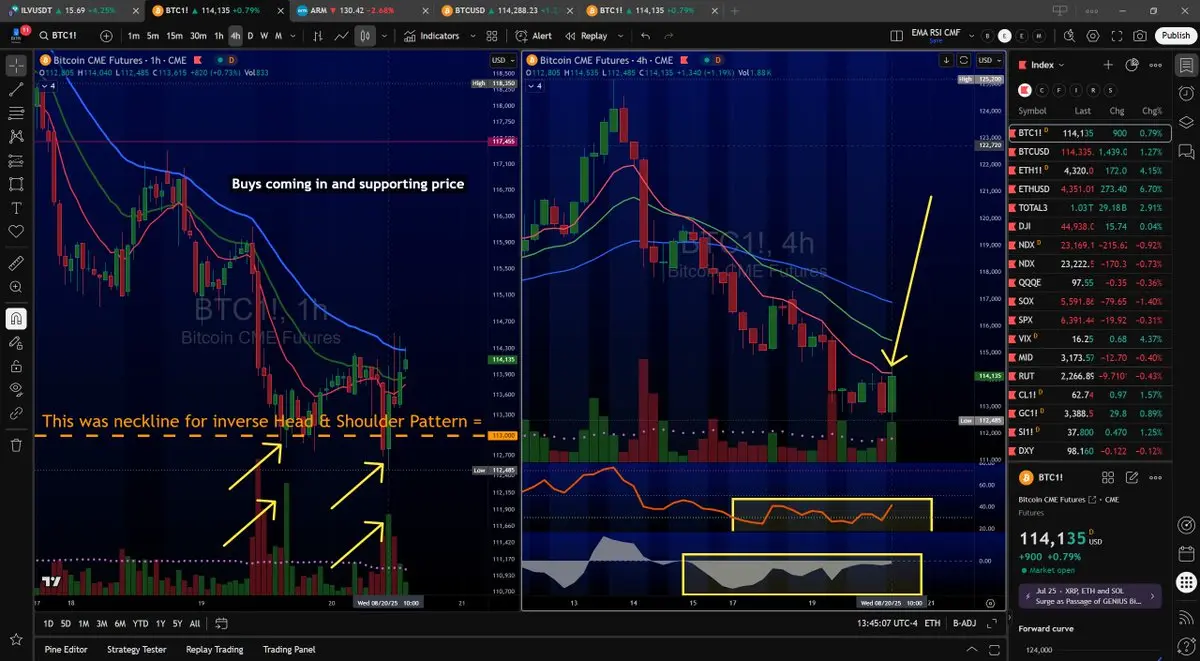
Task: Open the object tree link icon
Action: [16, 413]
